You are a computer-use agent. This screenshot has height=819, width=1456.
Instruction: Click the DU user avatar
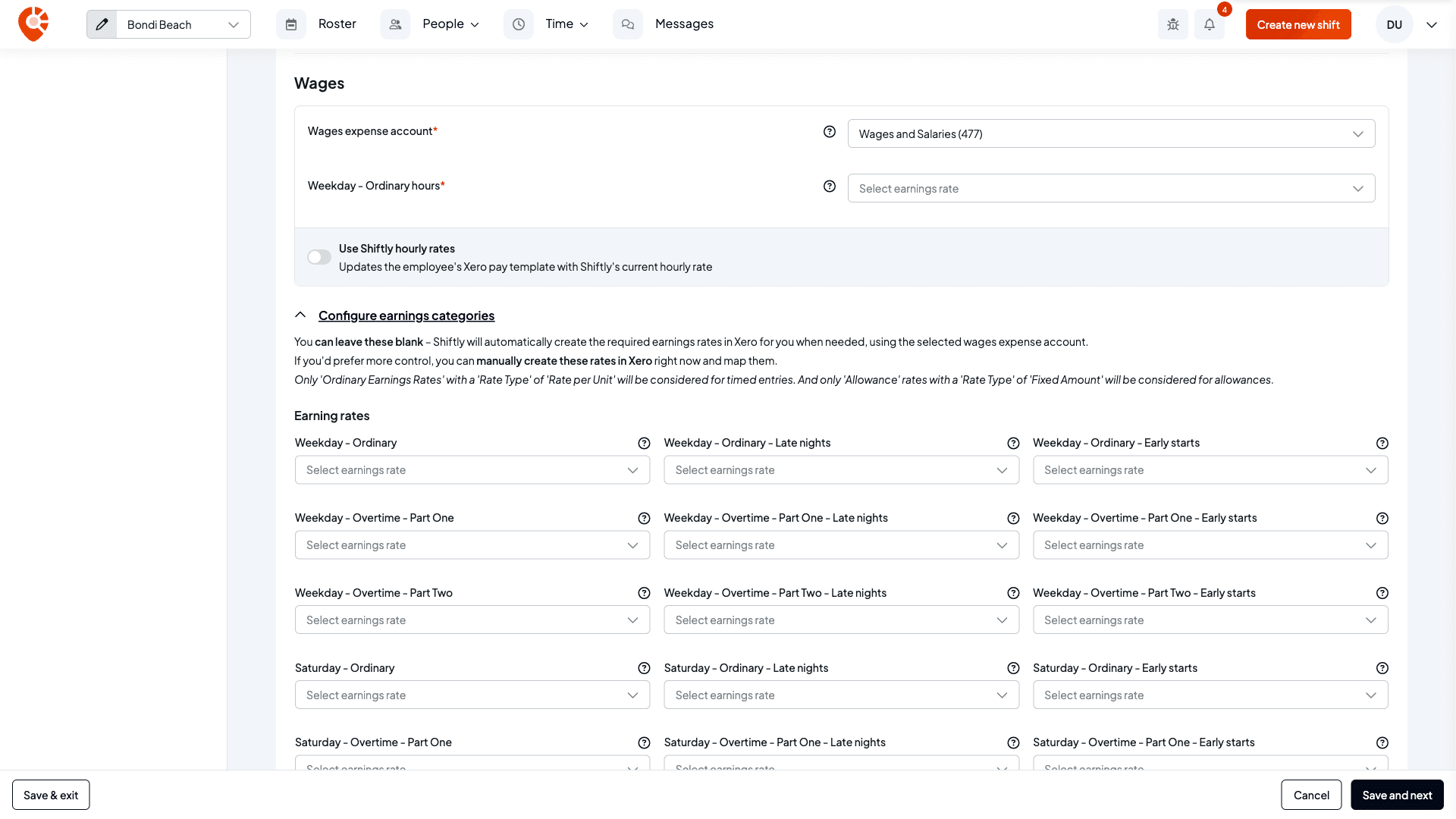[1394, 24]
